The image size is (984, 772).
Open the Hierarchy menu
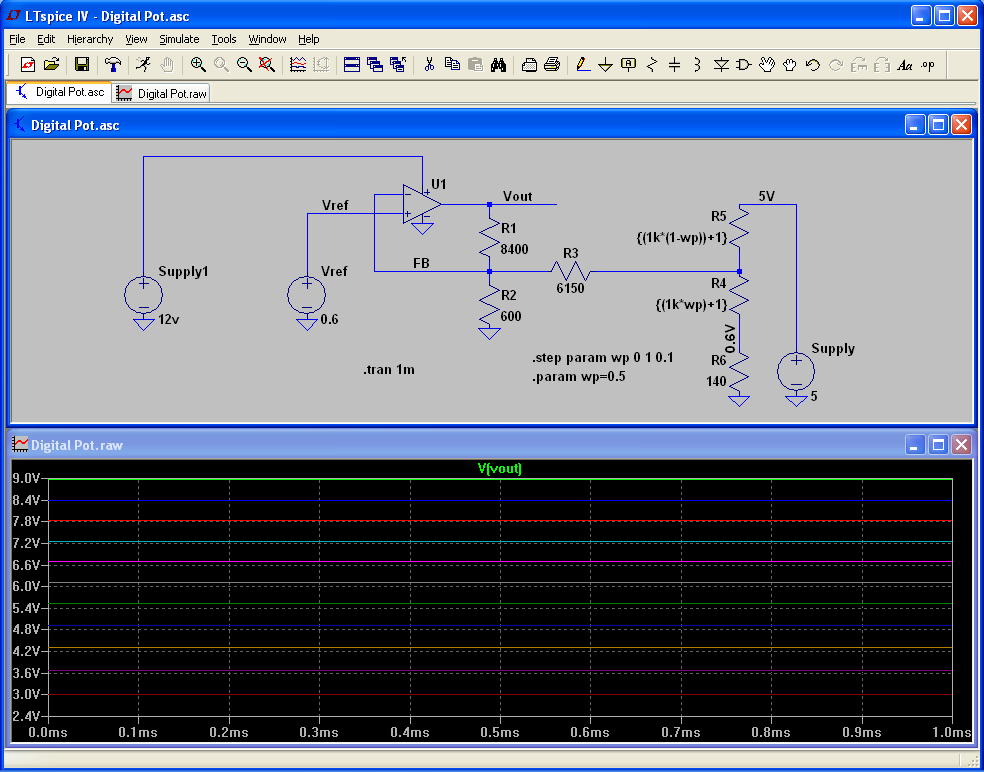(90, 39)
